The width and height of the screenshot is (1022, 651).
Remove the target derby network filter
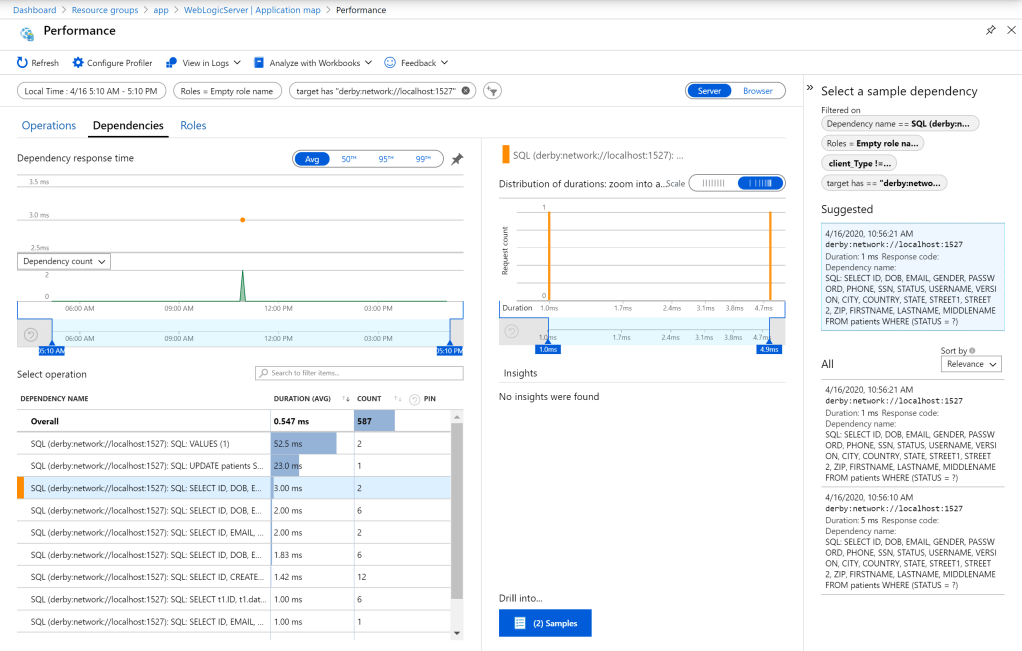click(466, 91)
